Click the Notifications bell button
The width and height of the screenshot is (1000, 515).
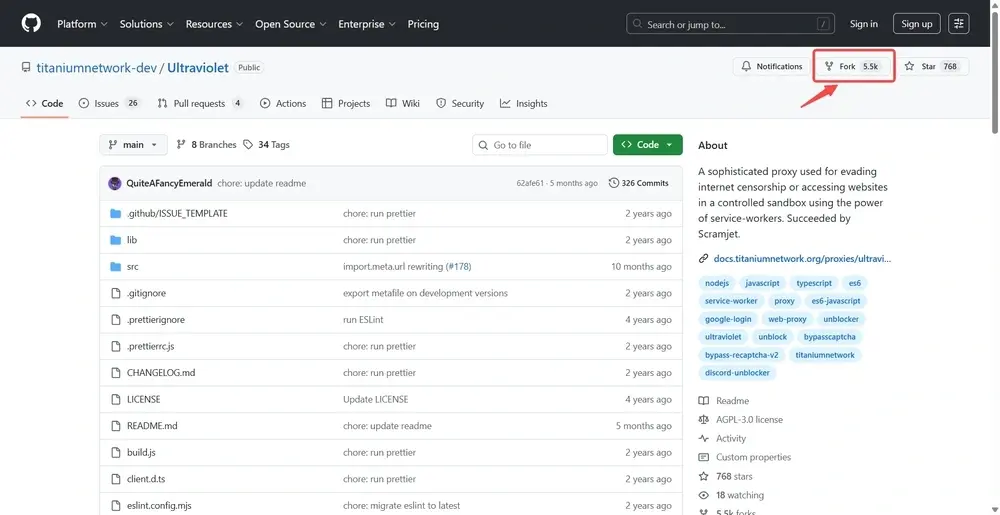pyautogui.click(x=771, y=66)
